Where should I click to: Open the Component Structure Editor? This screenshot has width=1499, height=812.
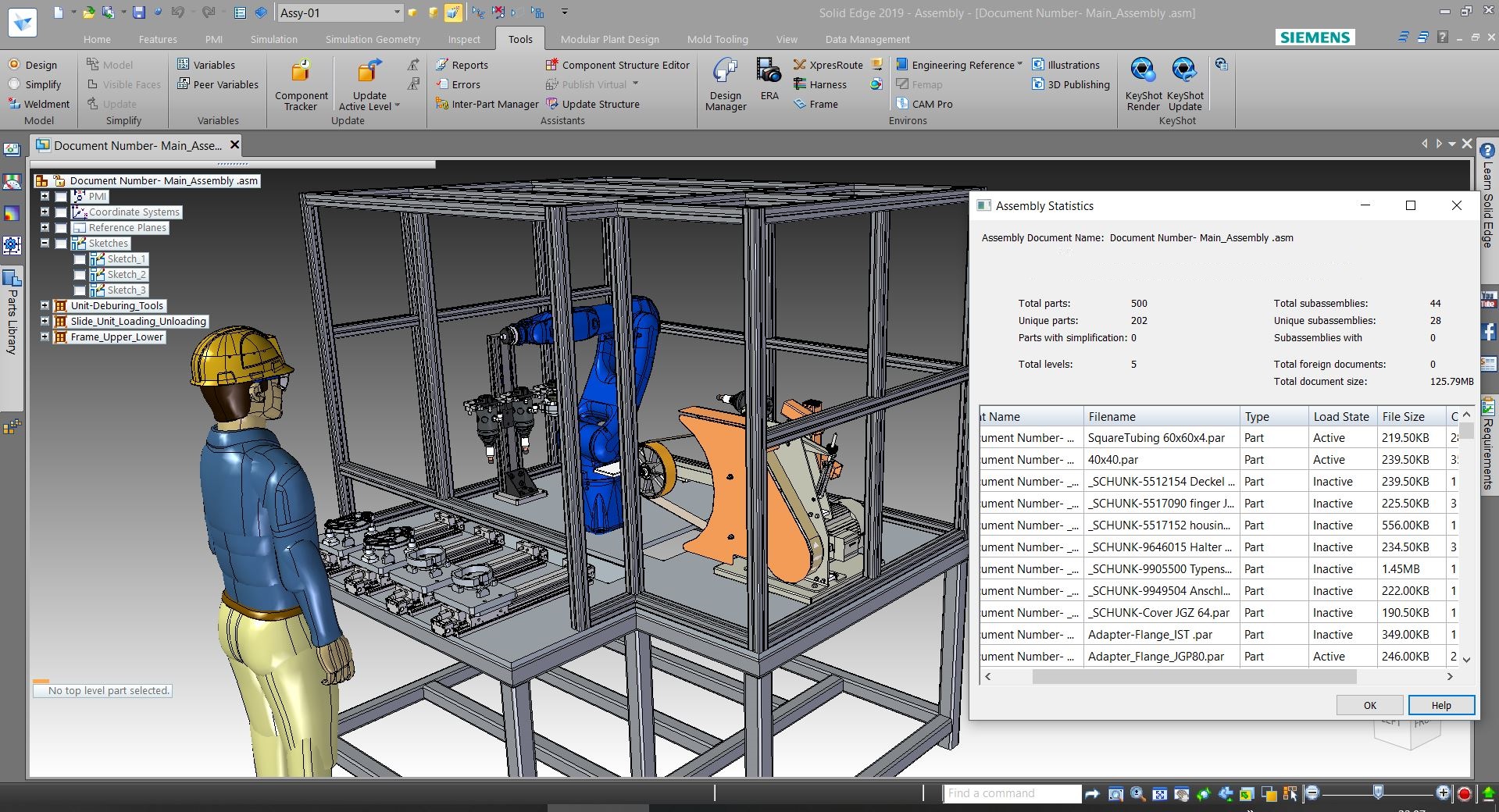pyautogui.click(x=617, y=65)
